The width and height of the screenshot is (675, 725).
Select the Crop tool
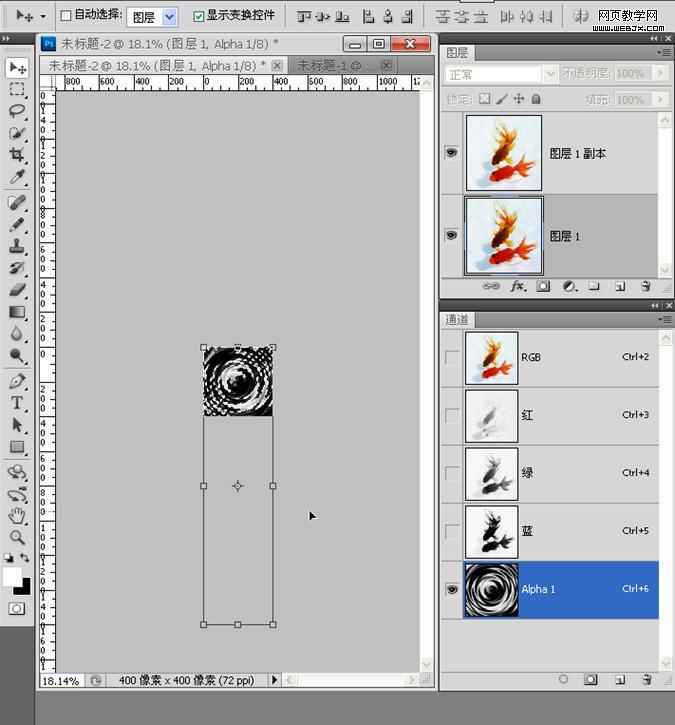[18, 154]
